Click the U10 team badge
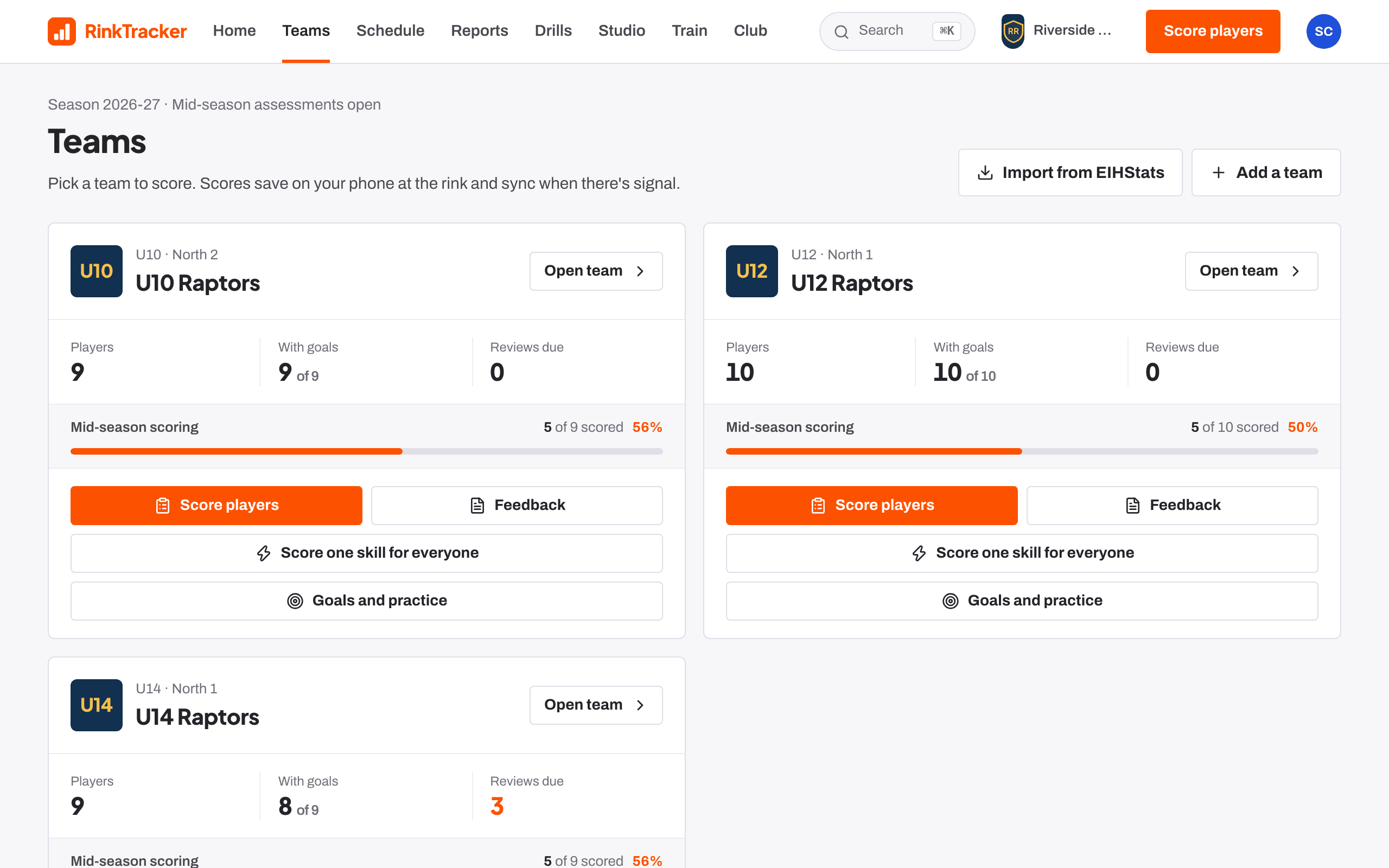 97,271
